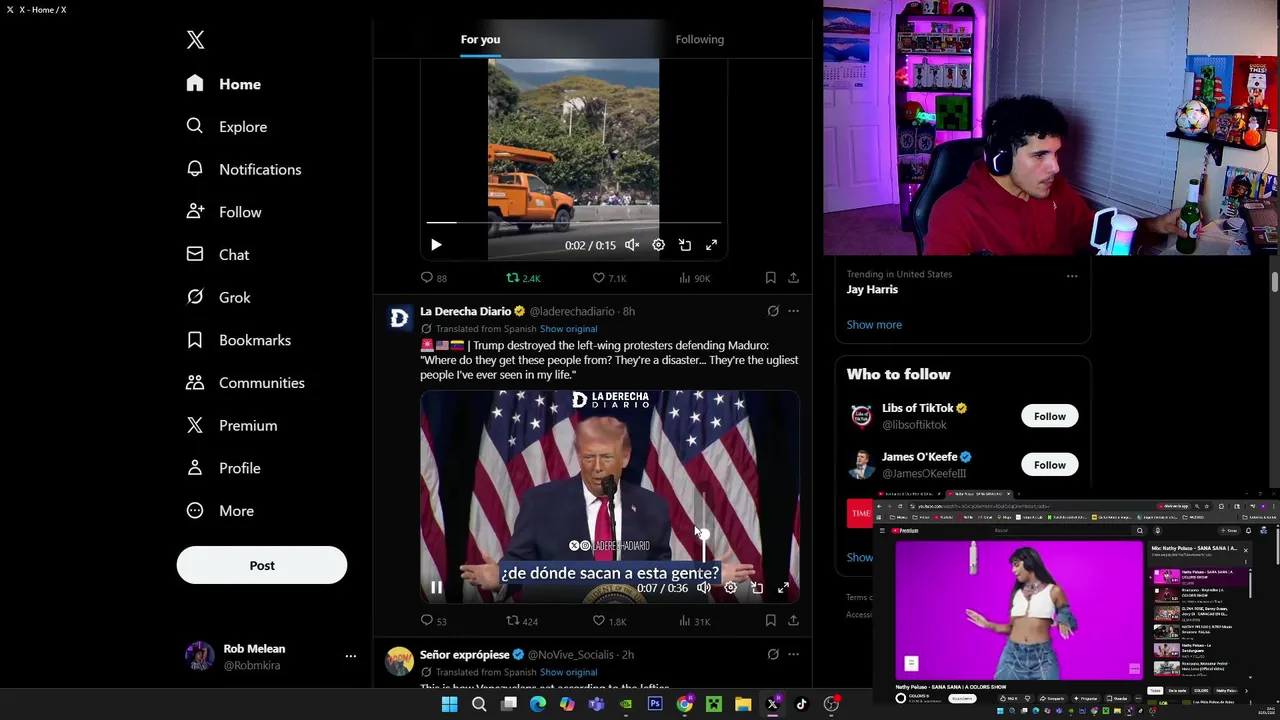The width and height of the screenshot is (1280, 720).
Task: Follow James O'Keefe
Action: (1050, 465)
